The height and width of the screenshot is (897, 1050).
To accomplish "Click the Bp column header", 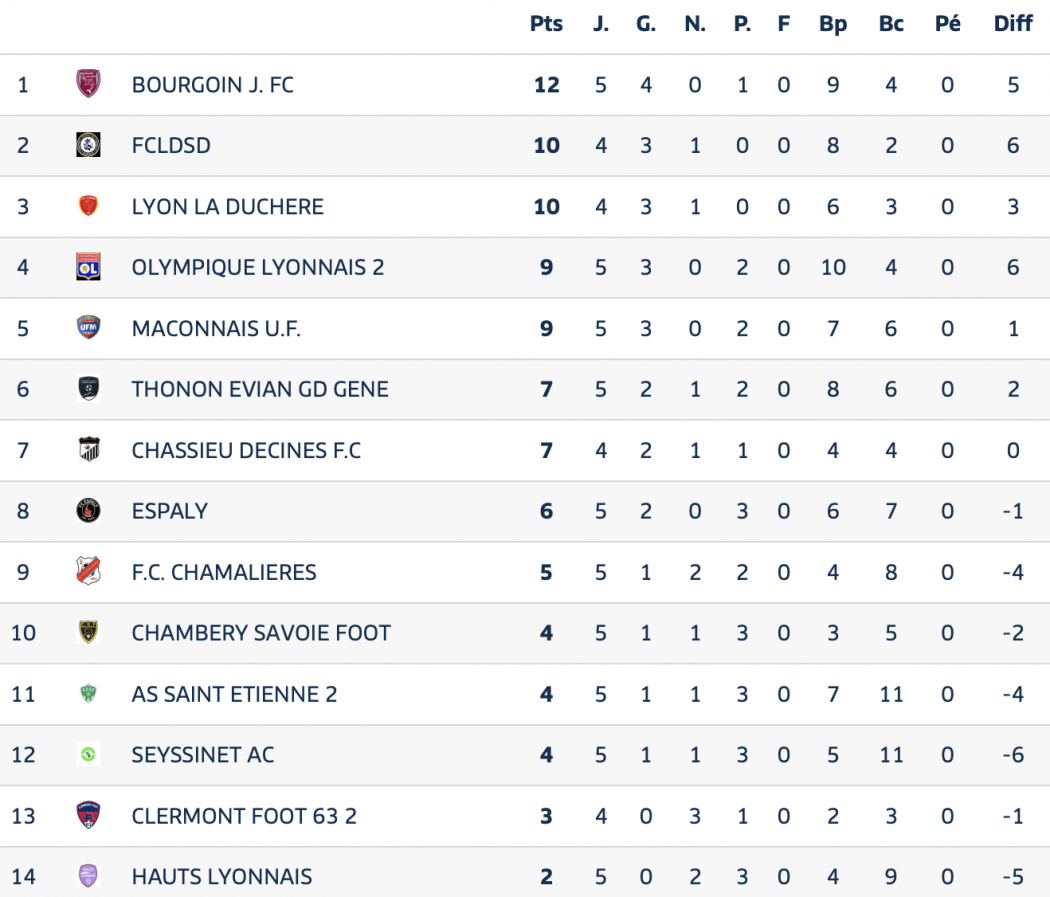I will click(833, 24).
